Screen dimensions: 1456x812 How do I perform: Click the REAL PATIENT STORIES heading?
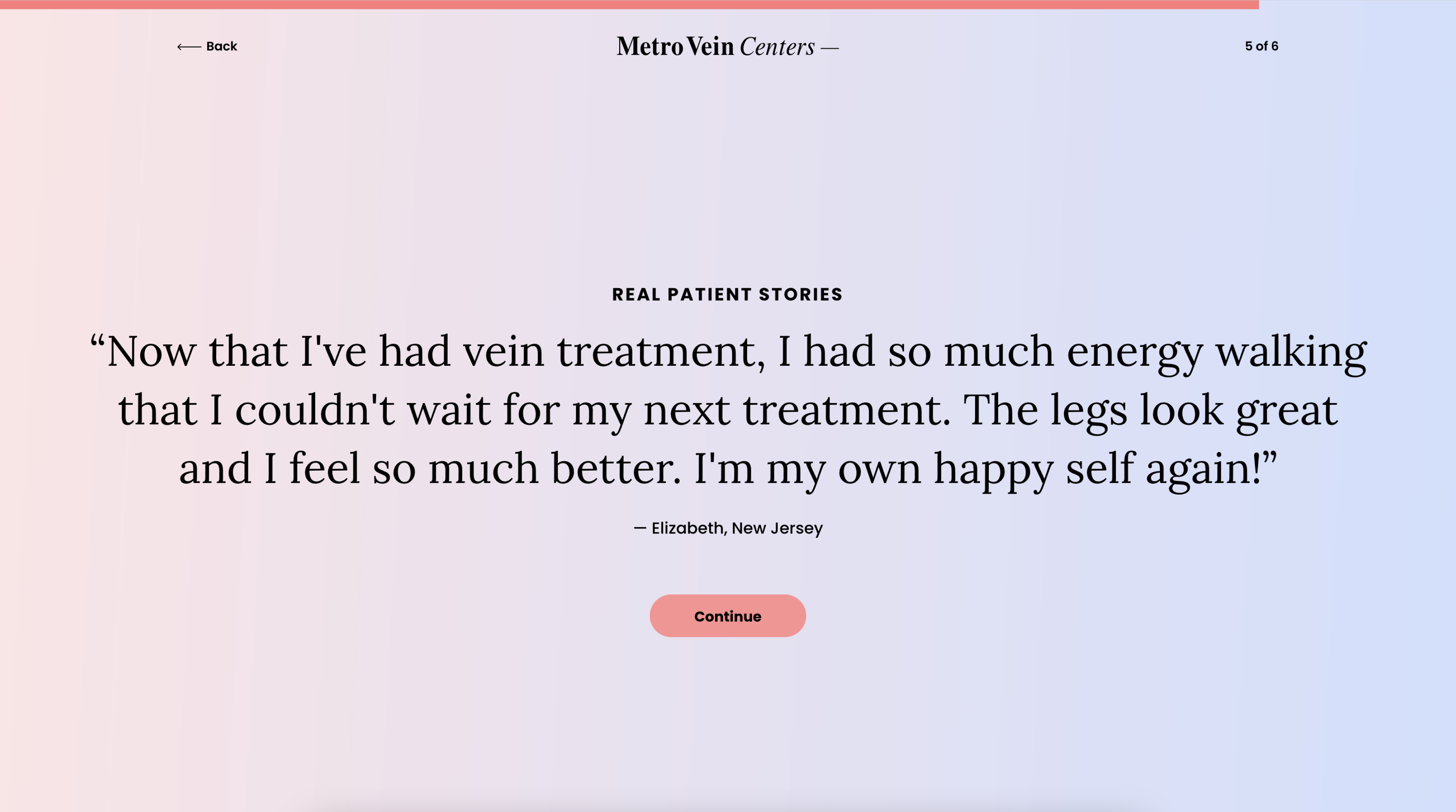(x=728, y=294)
